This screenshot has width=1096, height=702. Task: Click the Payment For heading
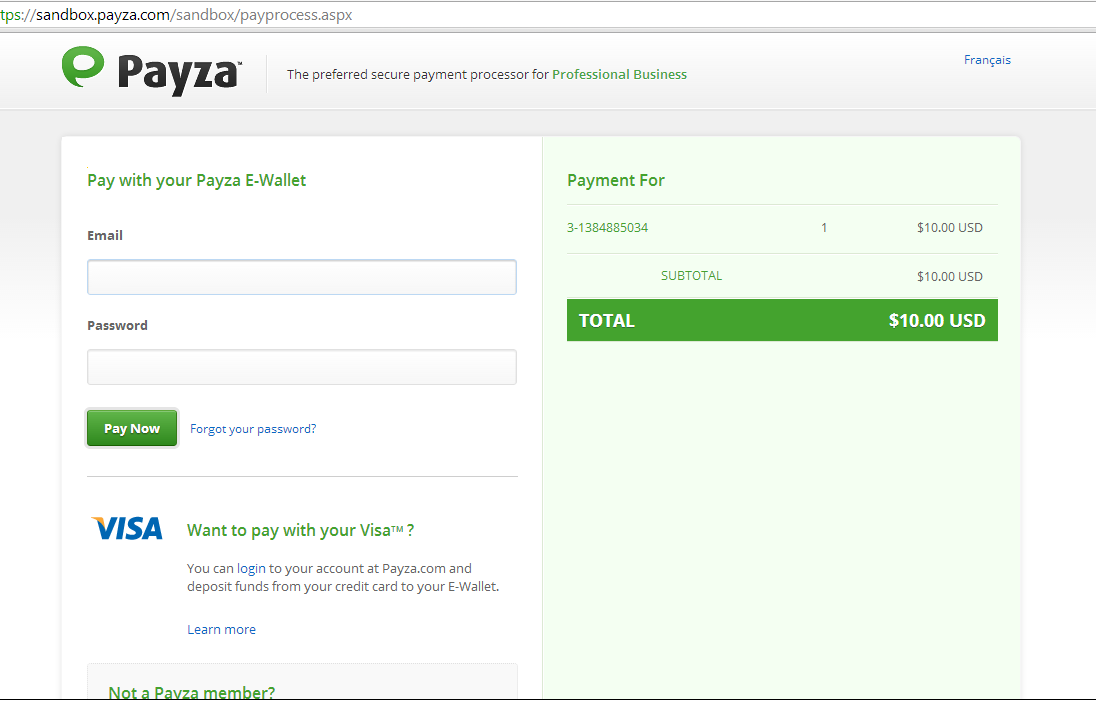click(x=616, y=180)
